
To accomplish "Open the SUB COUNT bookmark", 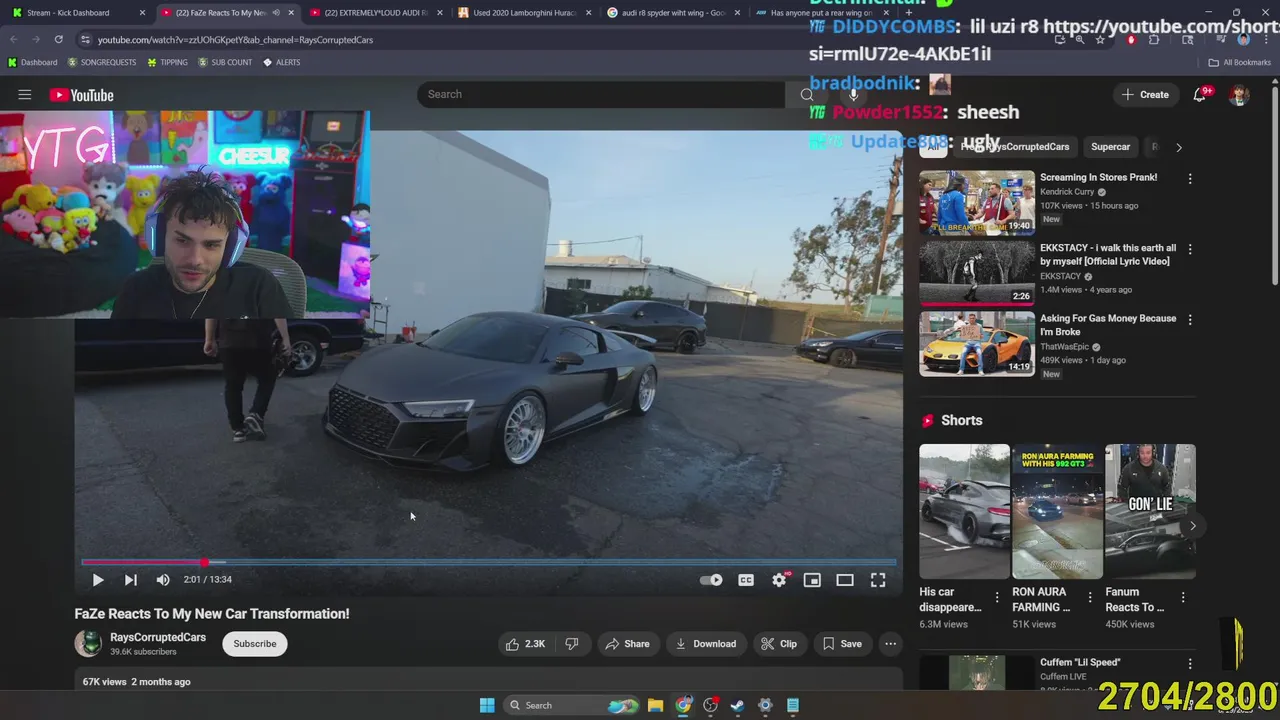I will point(225,62).
